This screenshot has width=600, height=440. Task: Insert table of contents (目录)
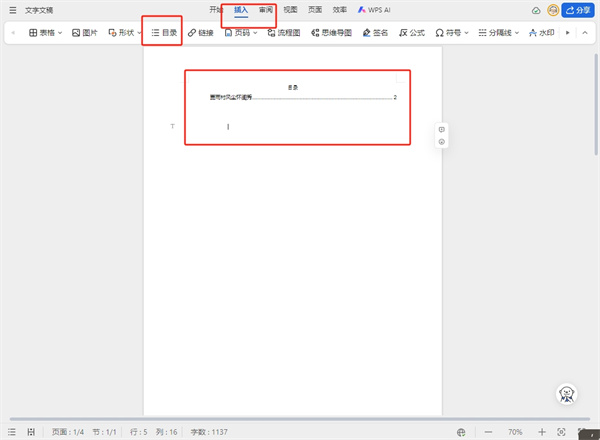click(164, 33)
